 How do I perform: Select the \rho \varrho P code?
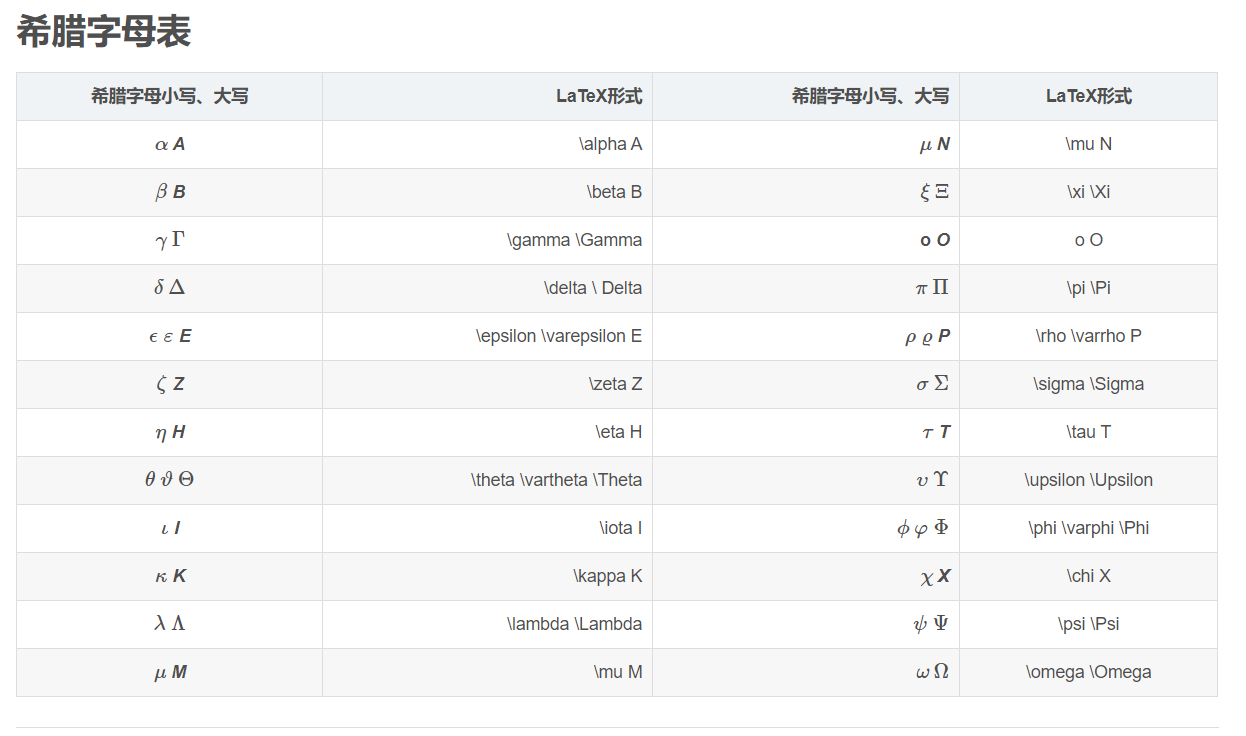[1089, 336]
